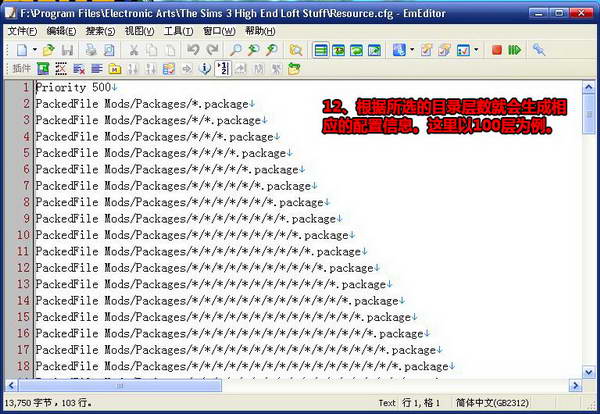600x414 pixels.
Task: Click the red Stop macro icon
Action: pos(495,49)
